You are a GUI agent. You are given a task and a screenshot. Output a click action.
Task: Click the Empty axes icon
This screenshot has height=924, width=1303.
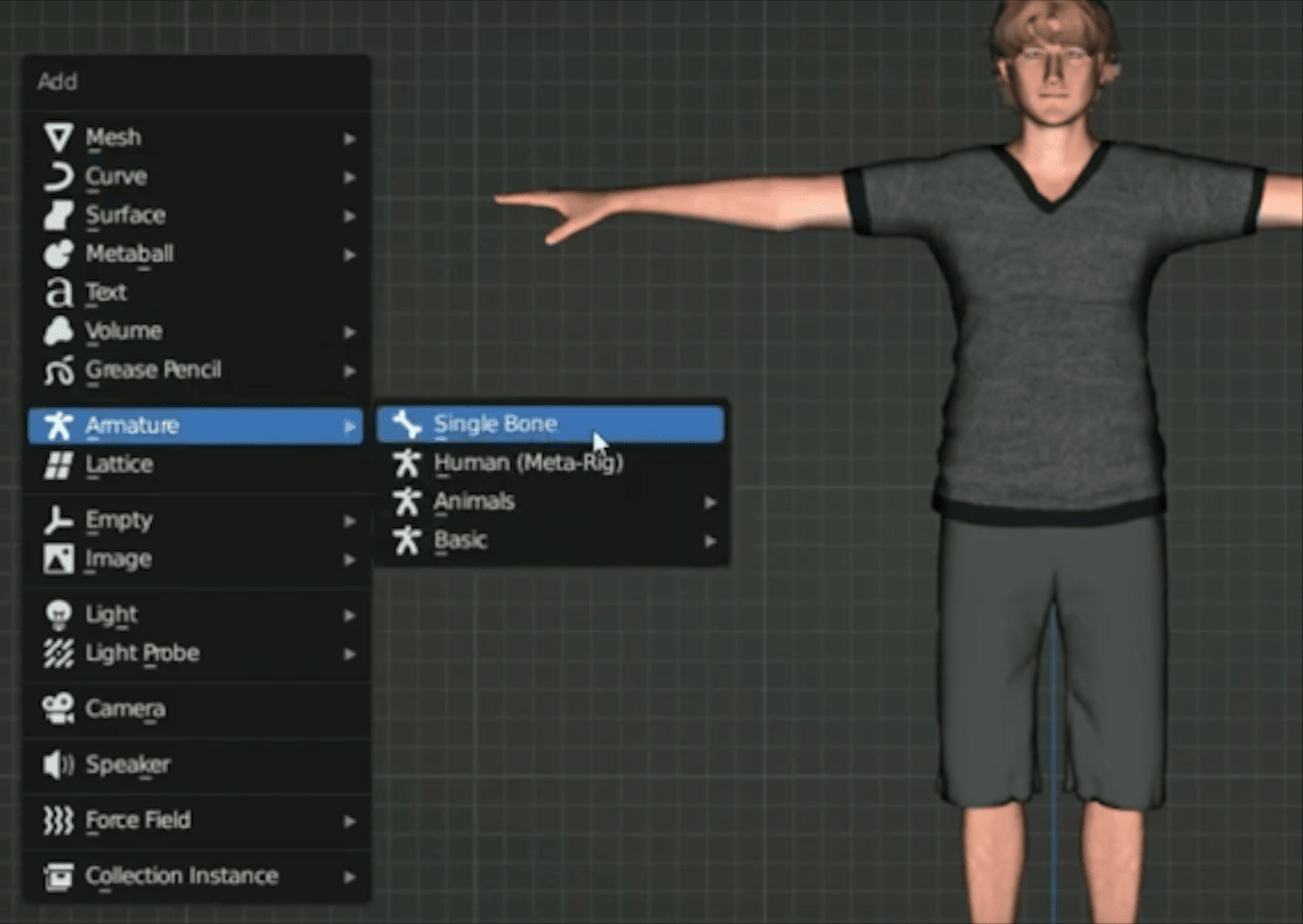(x=58, y=520)
